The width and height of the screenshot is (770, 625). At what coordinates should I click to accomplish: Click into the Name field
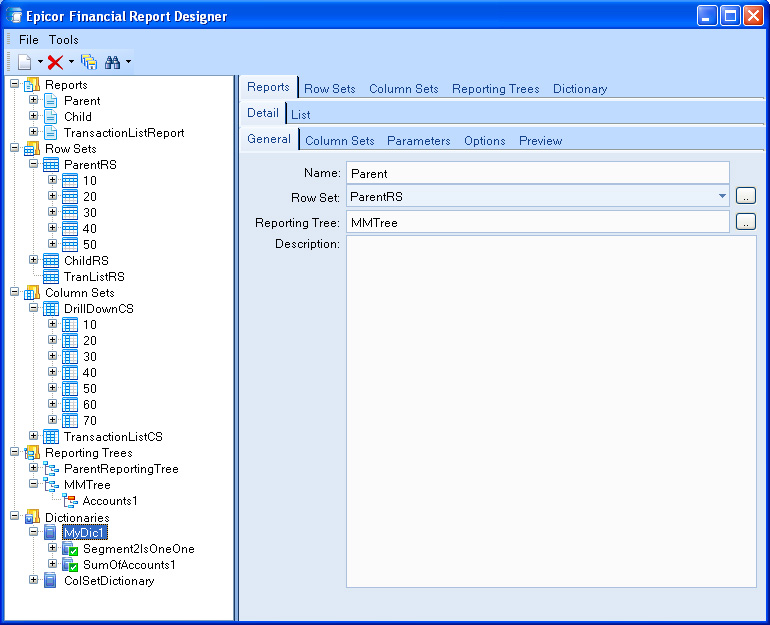(x=538, y=173)
